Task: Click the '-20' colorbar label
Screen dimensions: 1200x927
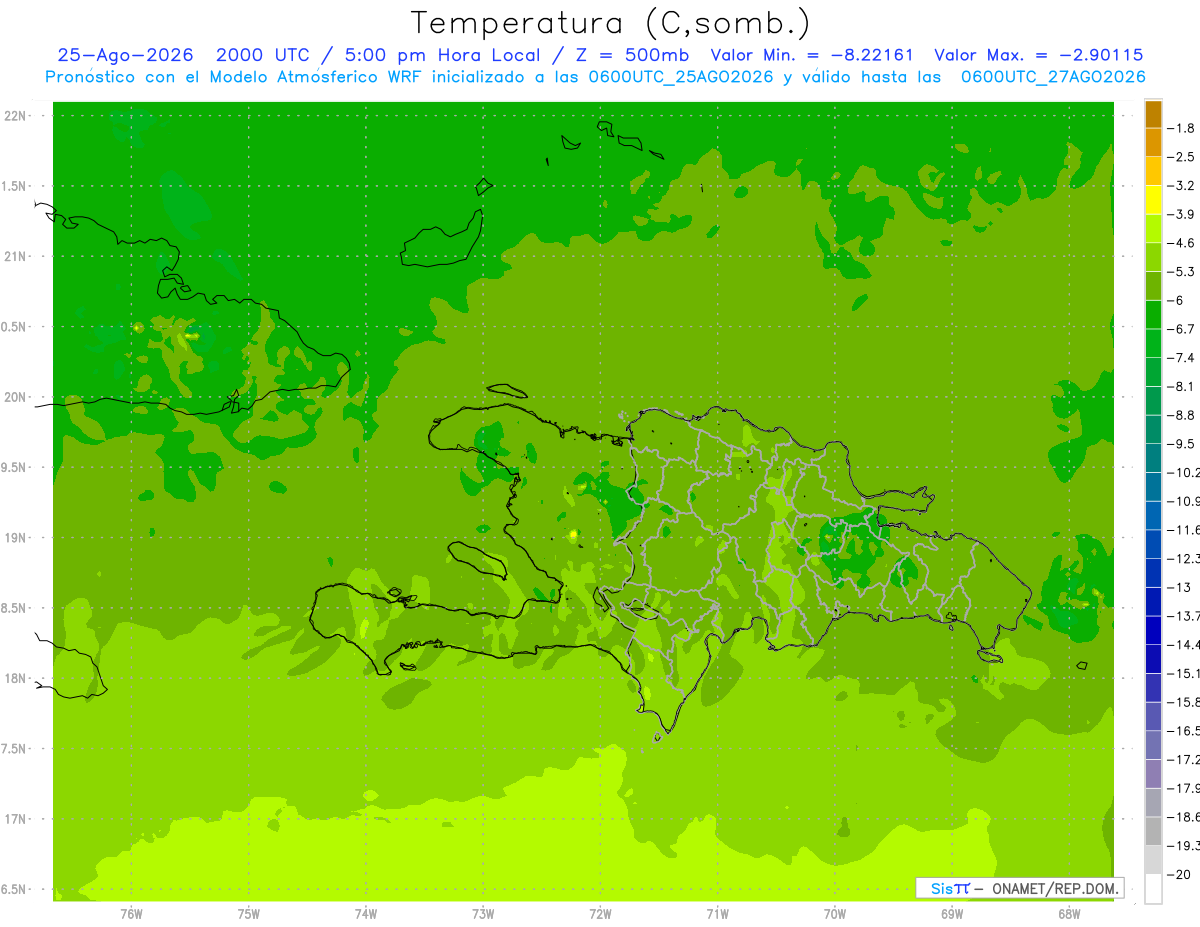Action: 1178,874
